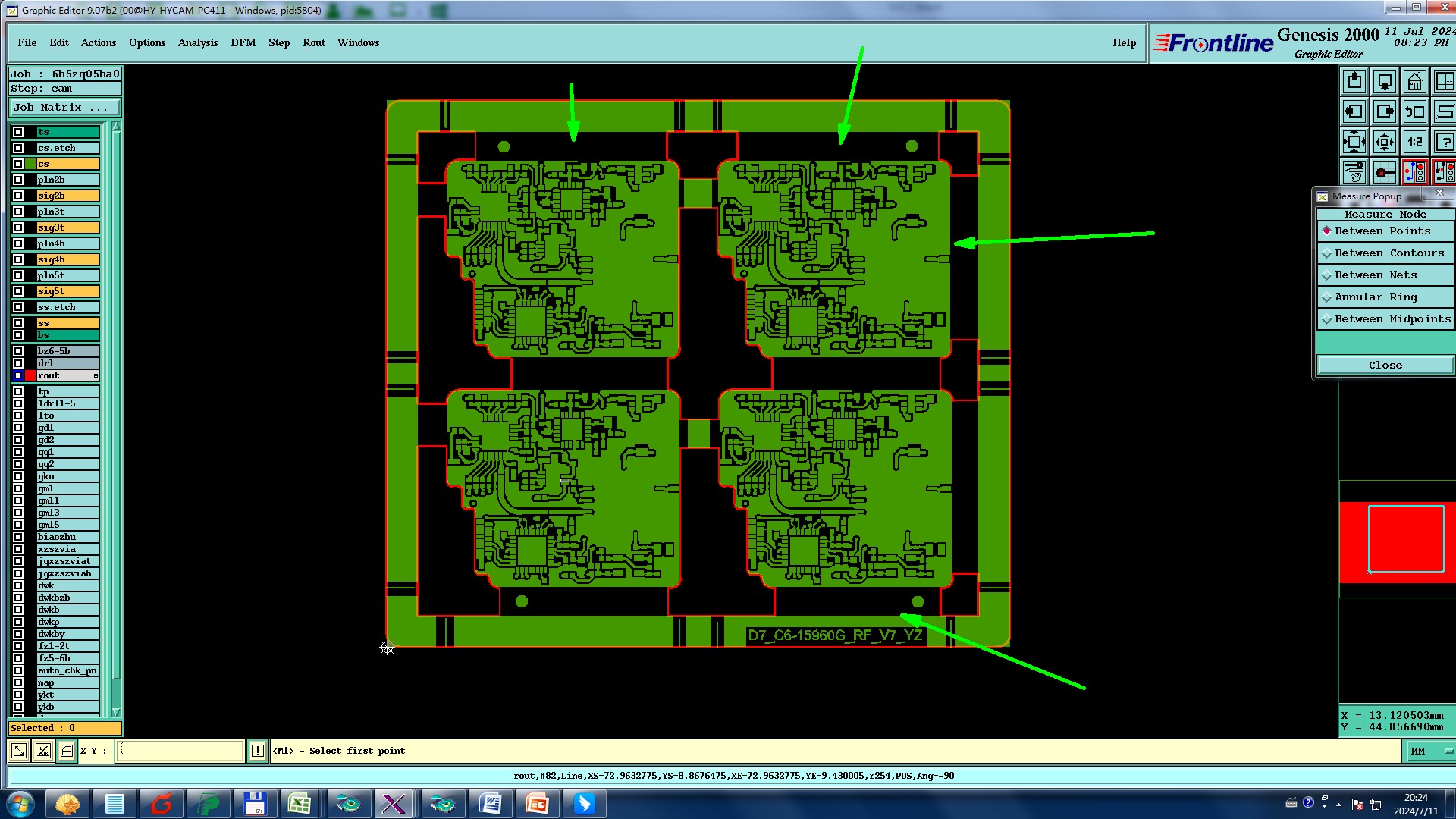Click the exclamation mark icon beside XY field
This screenshot has height=819, width=1456.
258,751
